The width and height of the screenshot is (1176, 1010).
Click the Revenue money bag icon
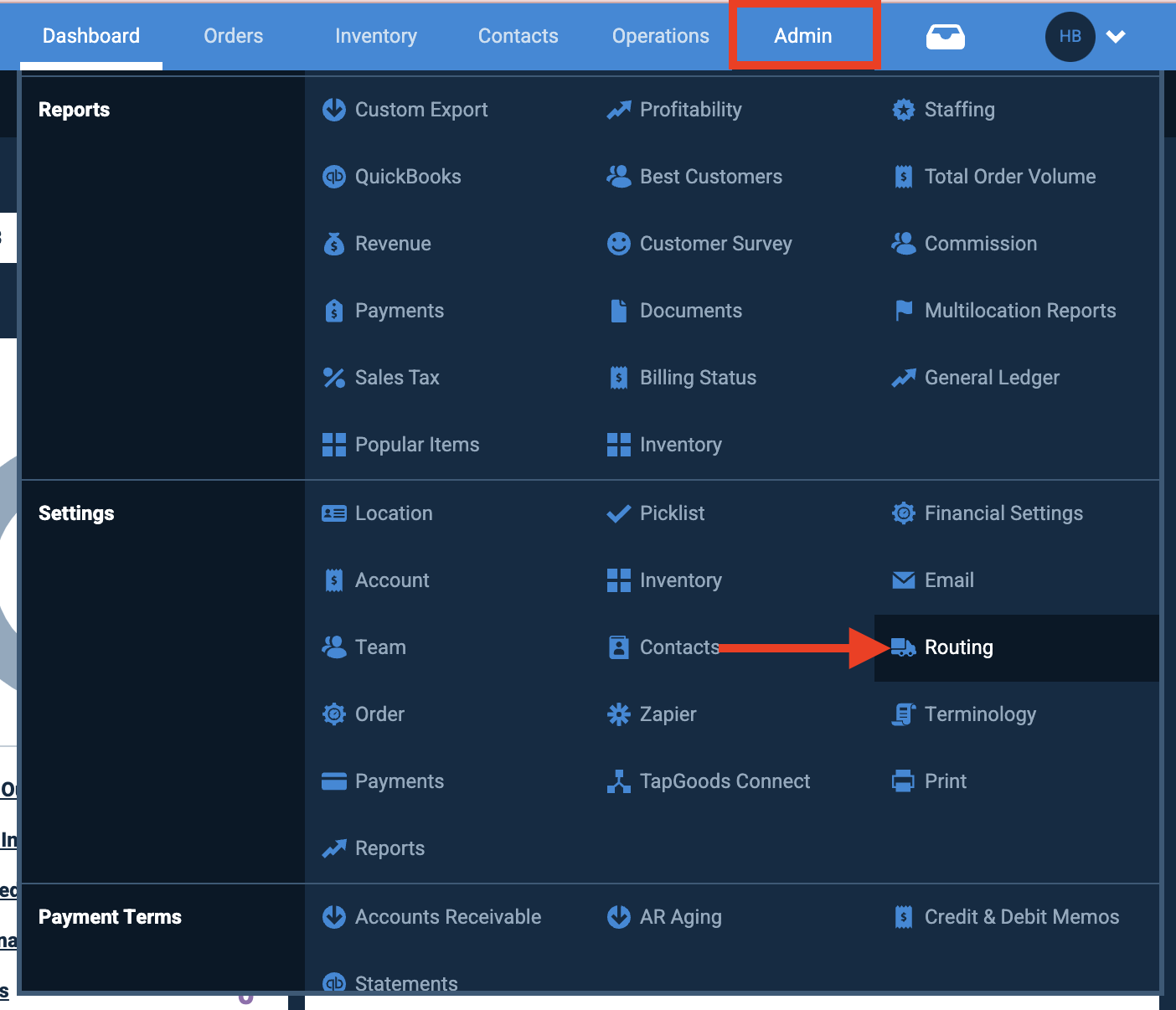pyautogui.click(x=334, y=244)
